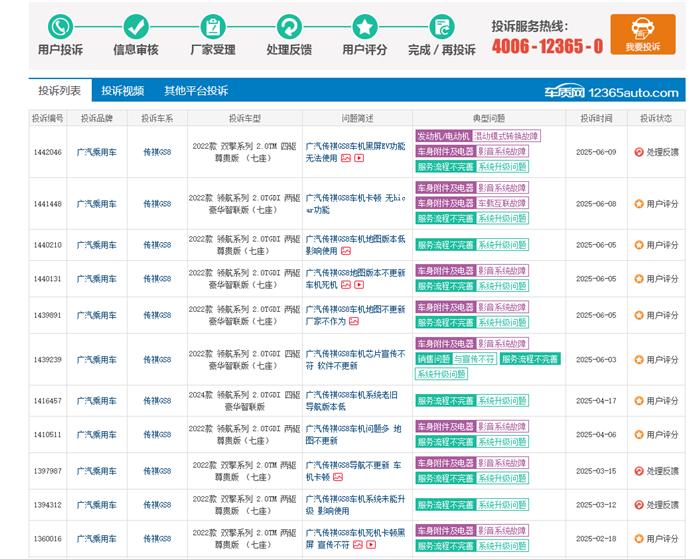Screen dimensions: 700x559
Task: Click 传祺GS8 series link in row 1360016
Action: tap(157, 539)
